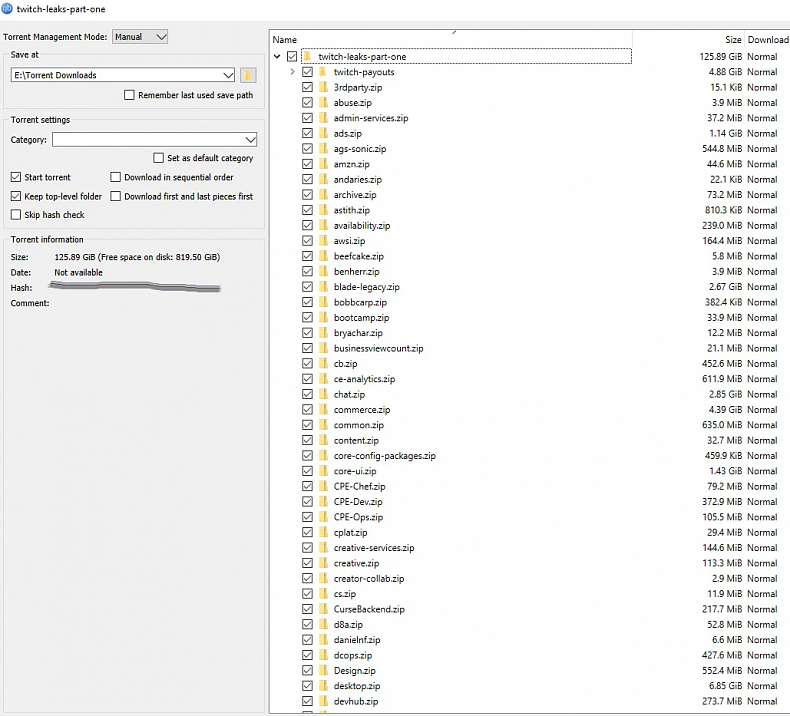The image size is (790, 716).
Task: Click the browse folder icon beside save path
Action: (x=247, y=75)
